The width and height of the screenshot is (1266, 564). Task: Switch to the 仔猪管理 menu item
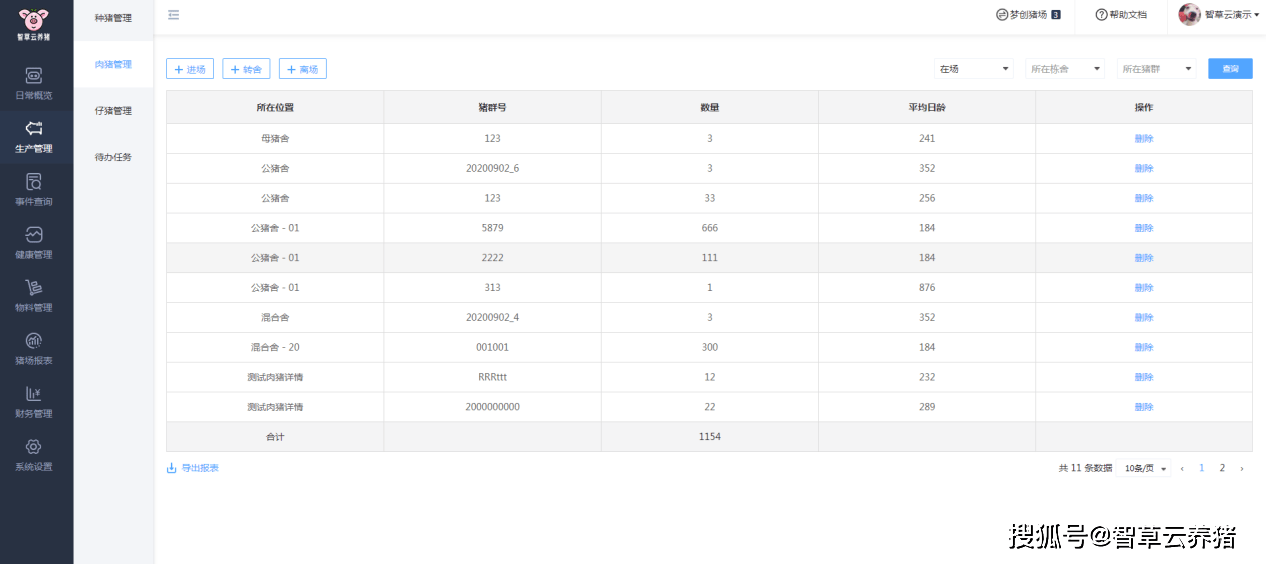click(113, 111)
